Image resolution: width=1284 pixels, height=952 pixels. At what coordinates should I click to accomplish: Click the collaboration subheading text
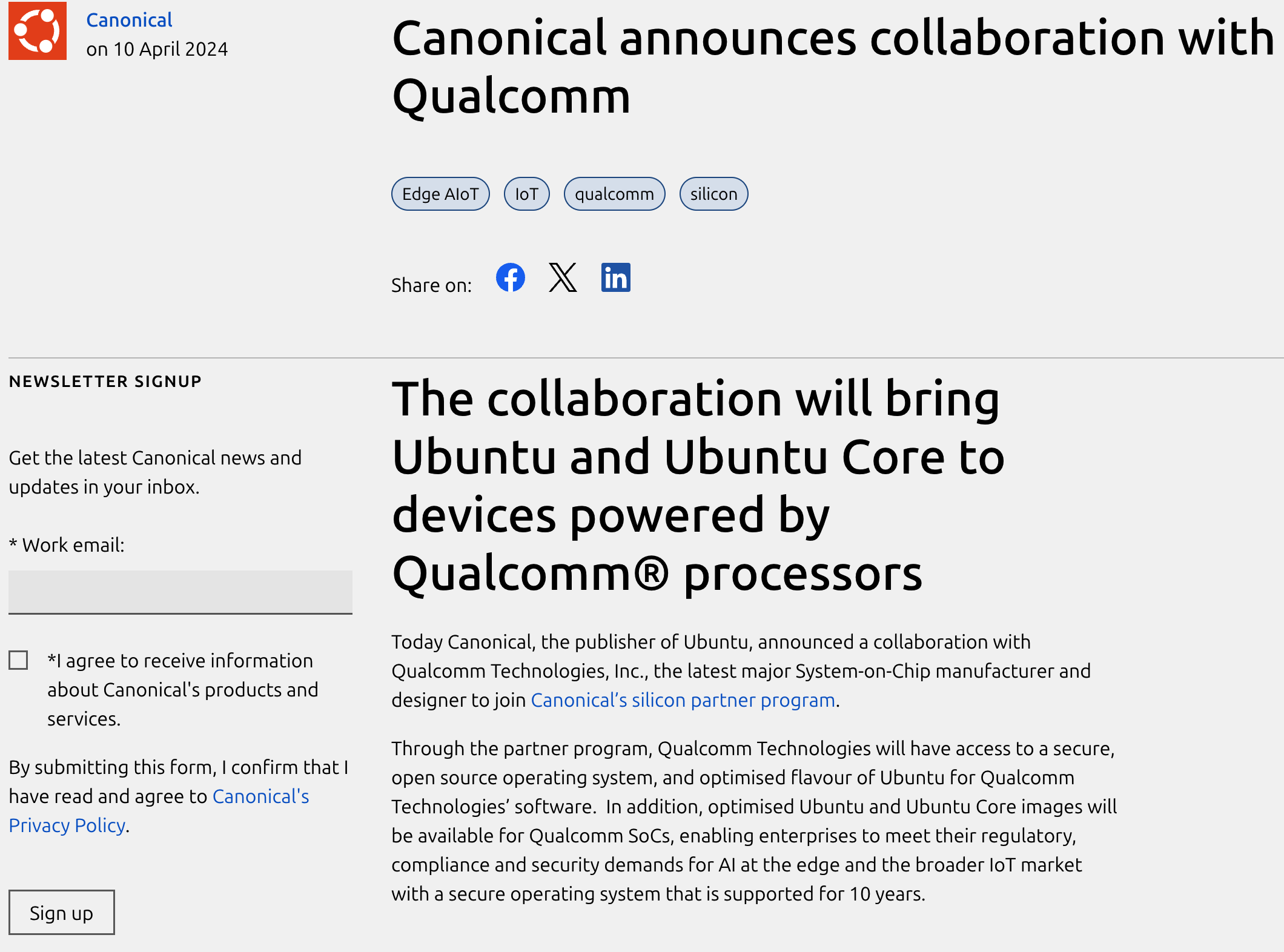tap(698, 486)
